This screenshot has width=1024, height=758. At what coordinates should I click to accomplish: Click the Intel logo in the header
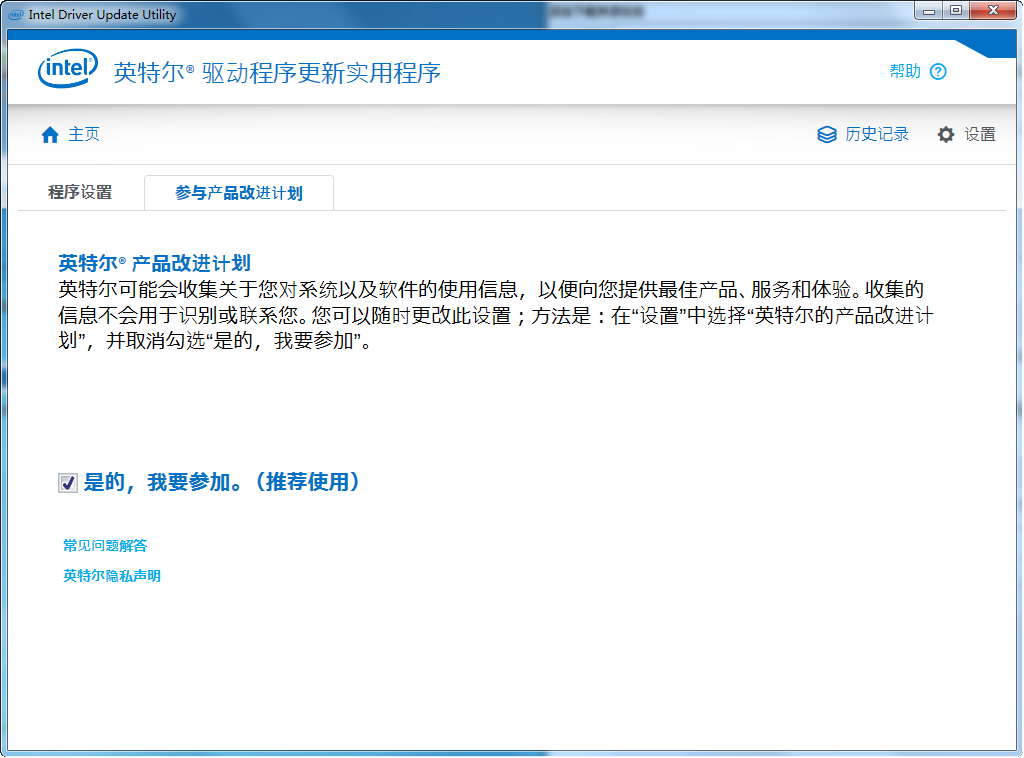coord(68,71)
